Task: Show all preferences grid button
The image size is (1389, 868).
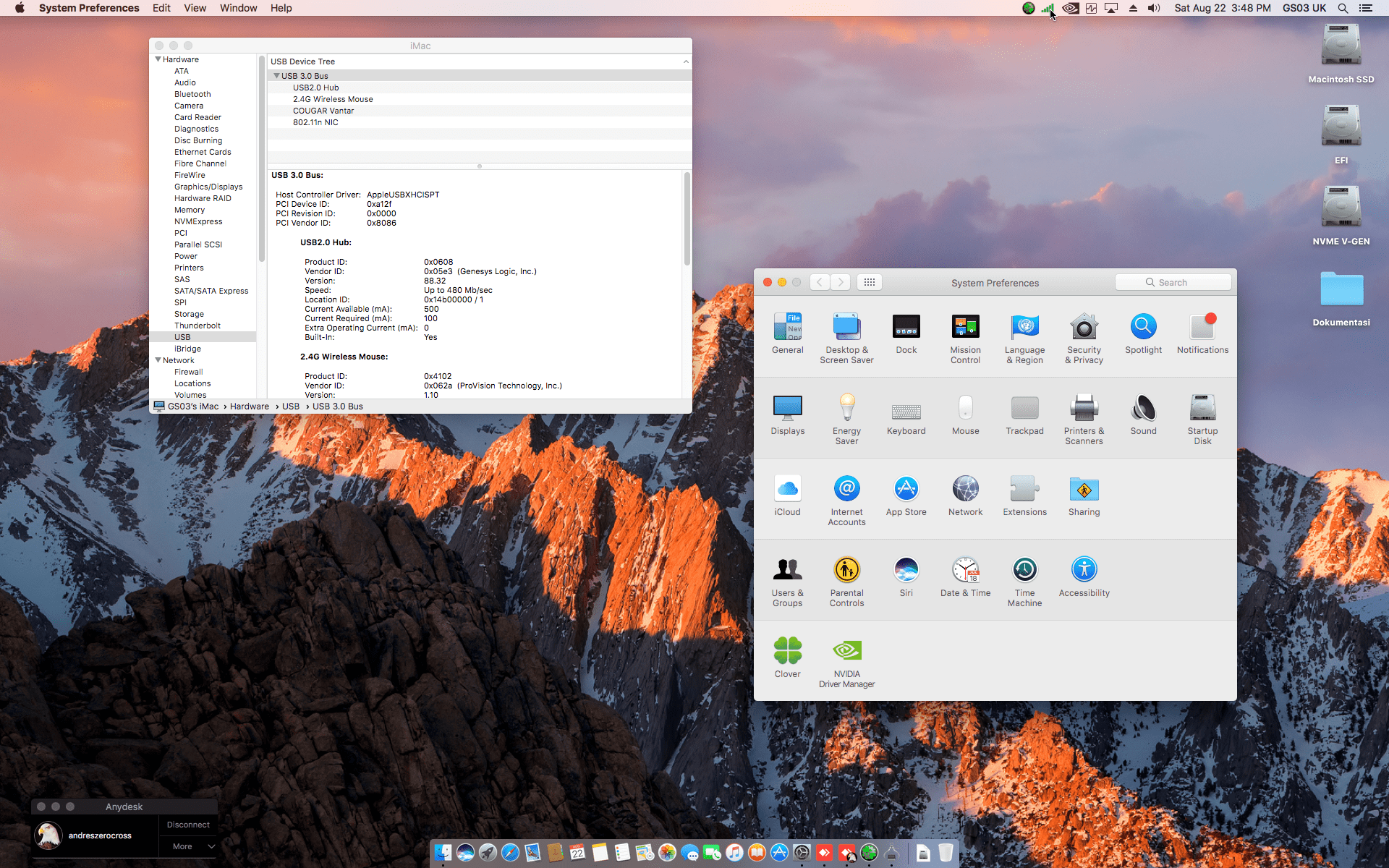Action: tap(870, 282)
